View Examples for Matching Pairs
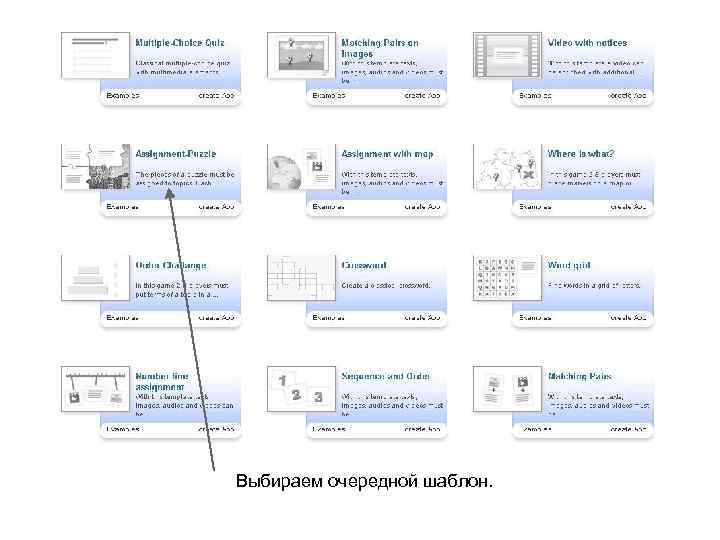This screenshot has height=540, width=720. (x=536, y=429)
